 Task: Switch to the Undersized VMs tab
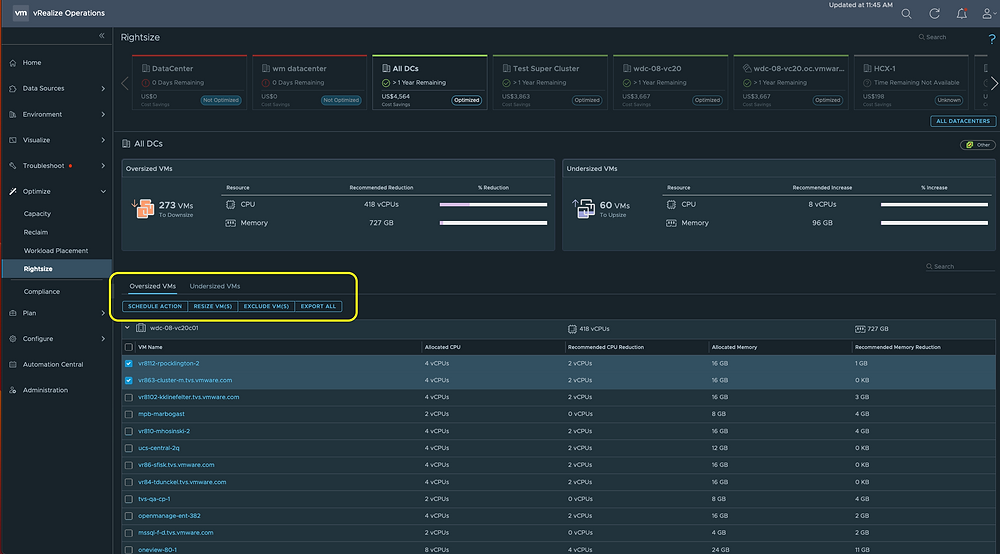pos(215,286)
